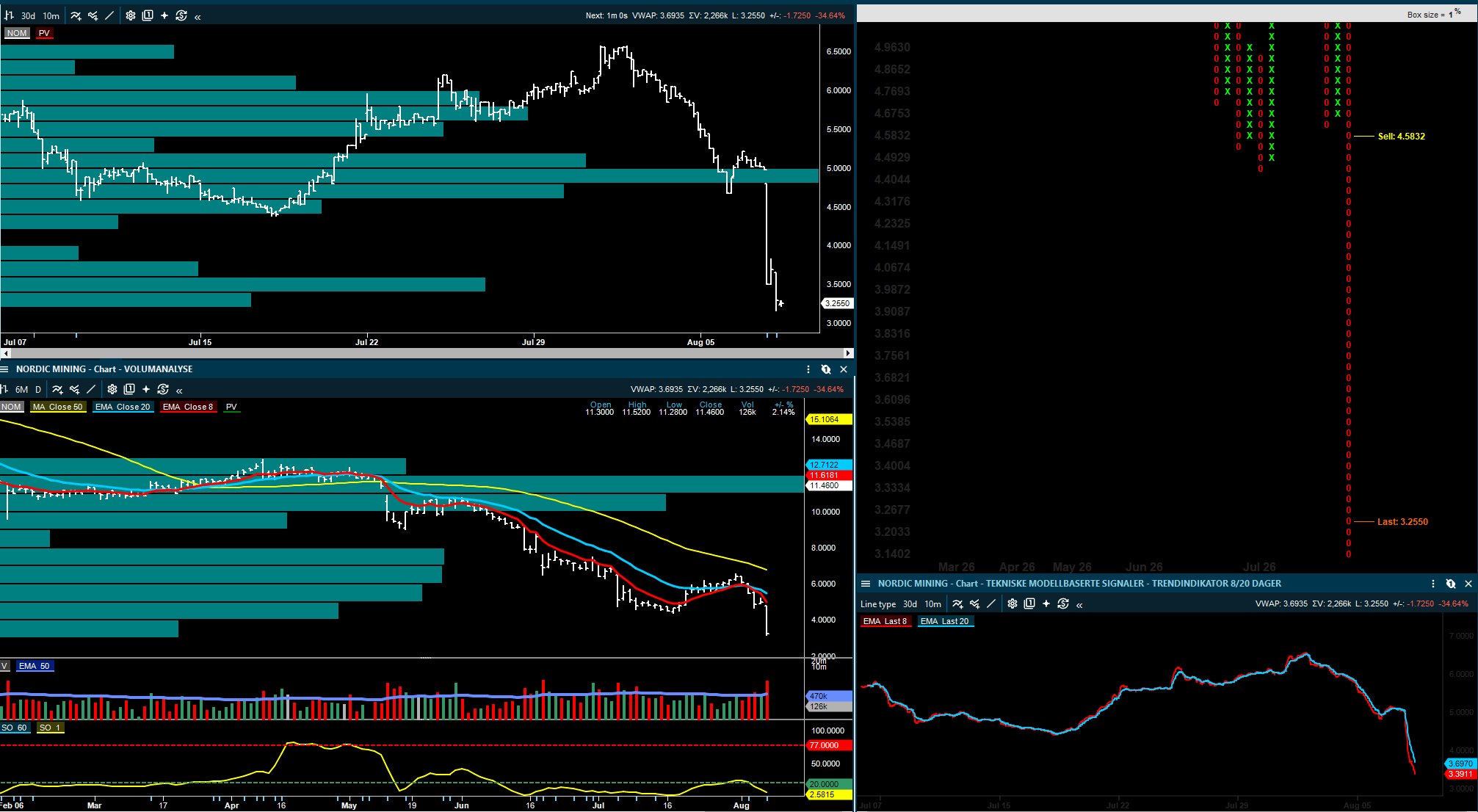Select trendline drawing tool in top chart
Viewport: 1478px width, 812px height.
(x=109, y=15)
